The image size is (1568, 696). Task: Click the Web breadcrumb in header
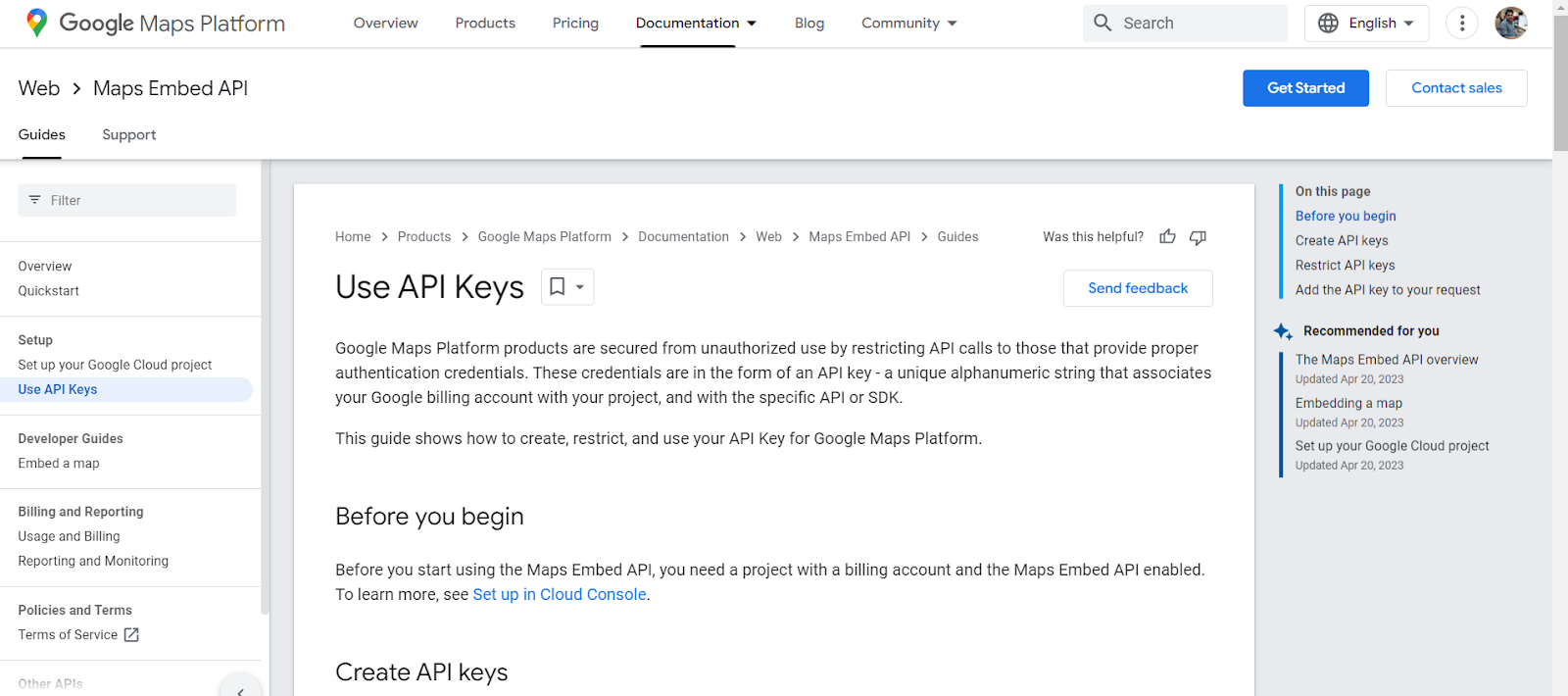tap(39, 88)
